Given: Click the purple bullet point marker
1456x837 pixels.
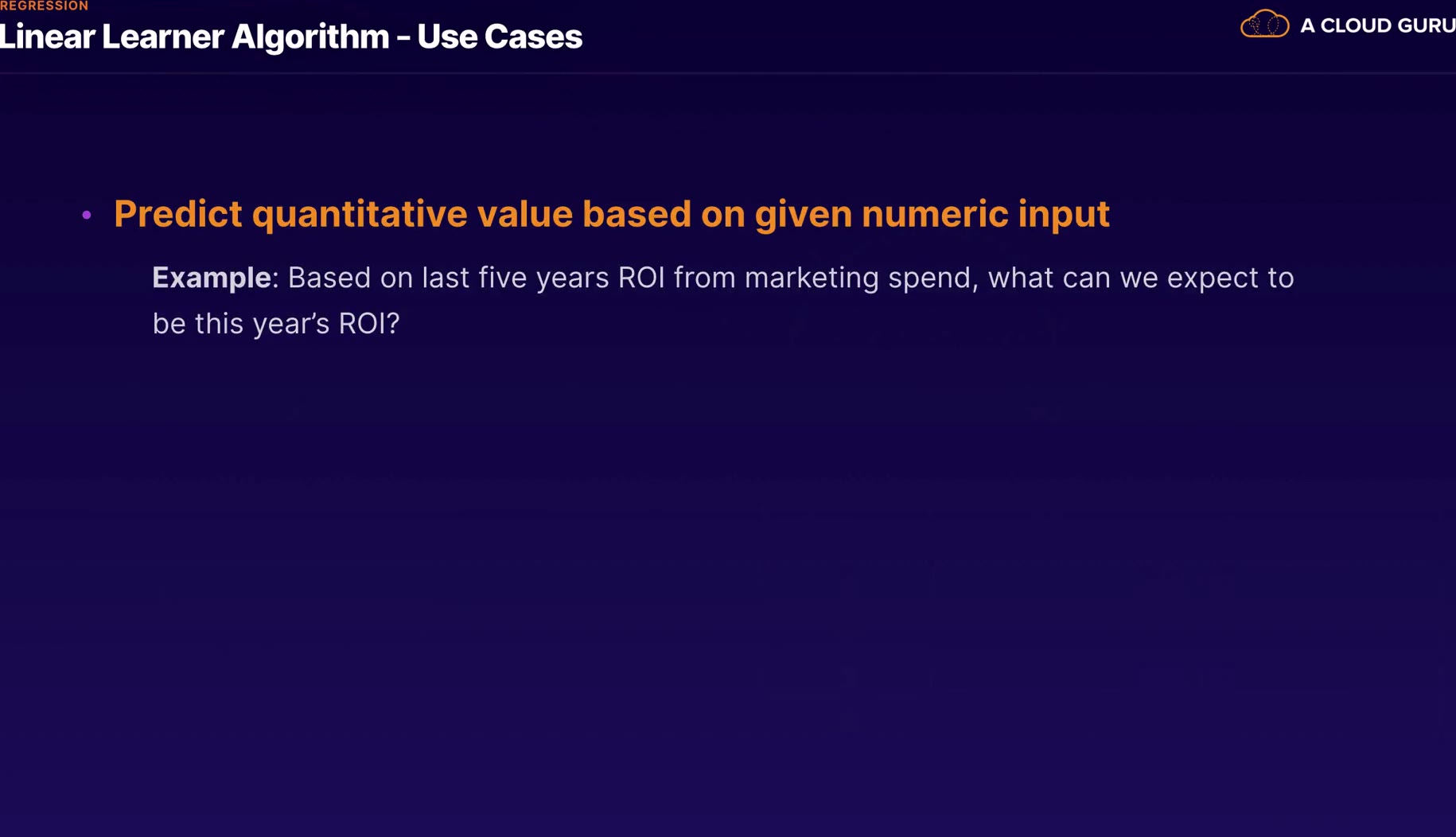Looking at the screenshot, I should 87,215.
